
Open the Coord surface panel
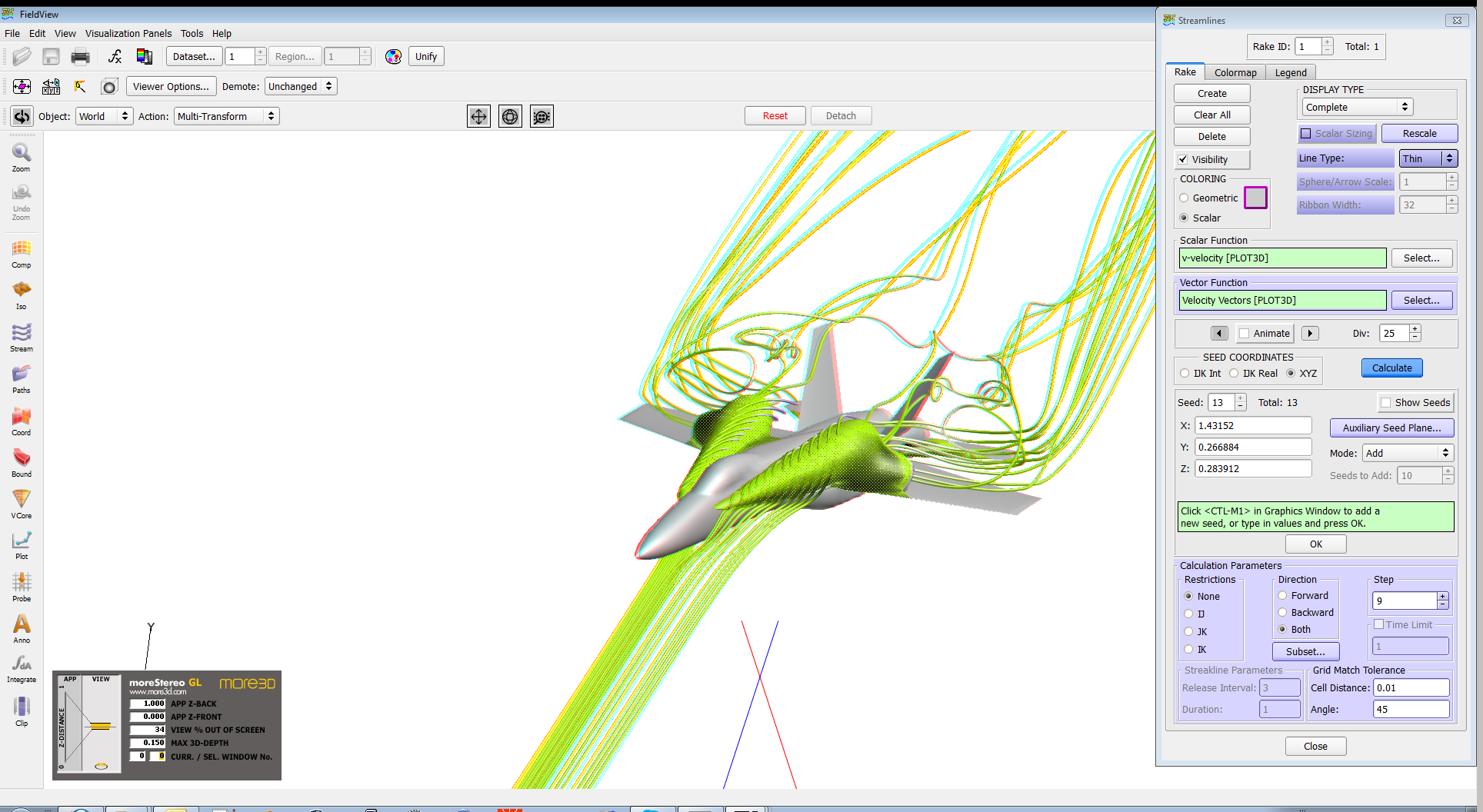22,421
